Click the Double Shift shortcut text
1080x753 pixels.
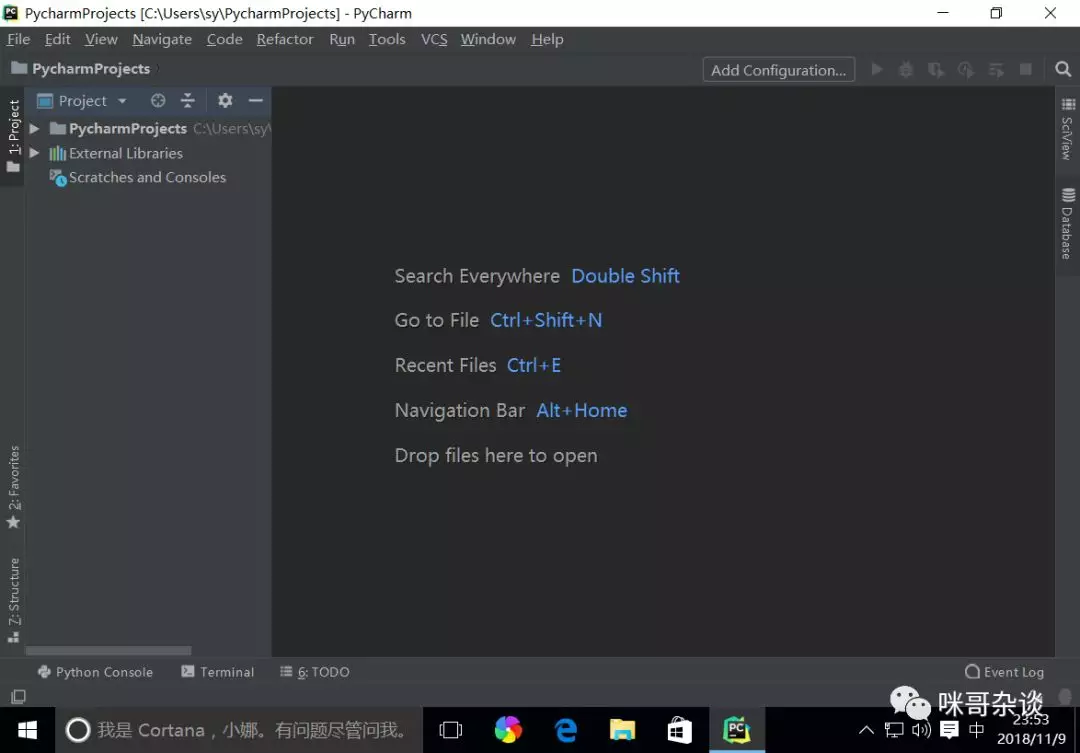point(625,276)
